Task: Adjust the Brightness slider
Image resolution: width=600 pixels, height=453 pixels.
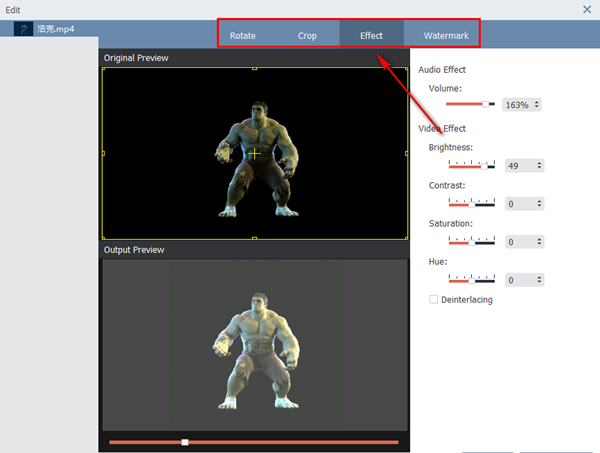Action: click(472, 165)
